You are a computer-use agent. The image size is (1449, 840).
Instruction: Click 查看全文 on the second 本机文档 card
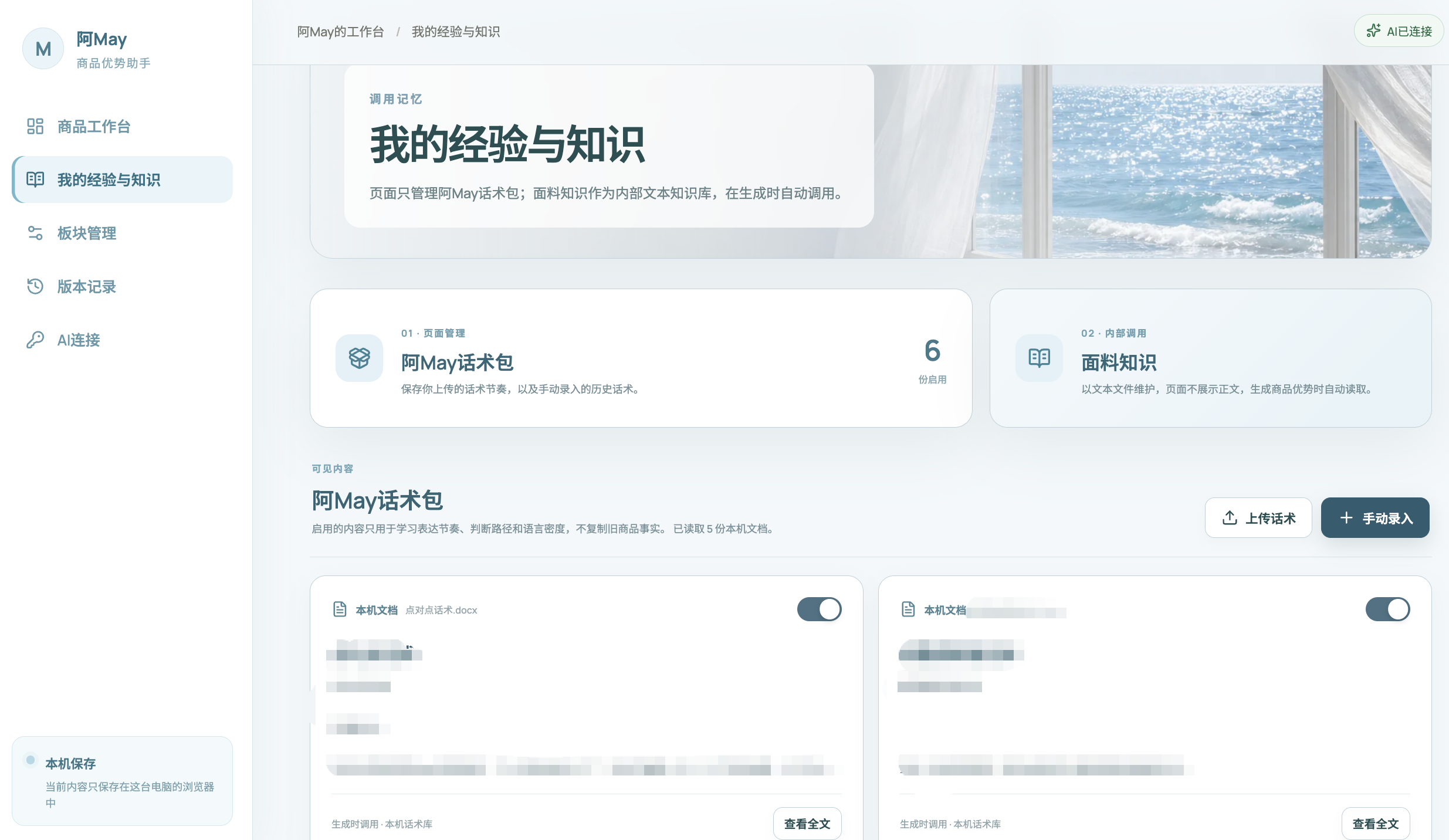tap(1376, 824)
